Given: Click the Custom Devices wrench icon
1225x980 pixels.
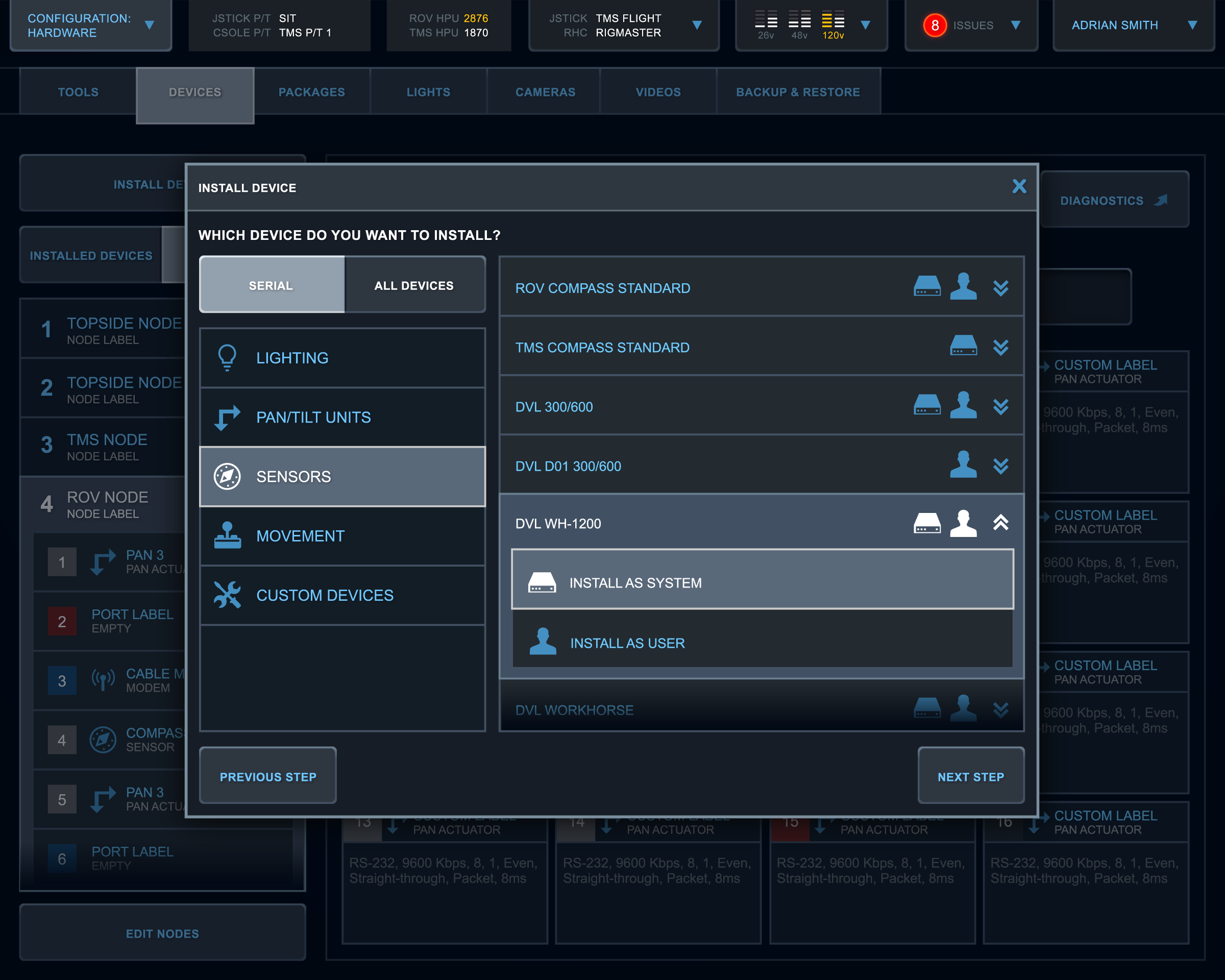Looking at the screenshot, I should point(227,595).
